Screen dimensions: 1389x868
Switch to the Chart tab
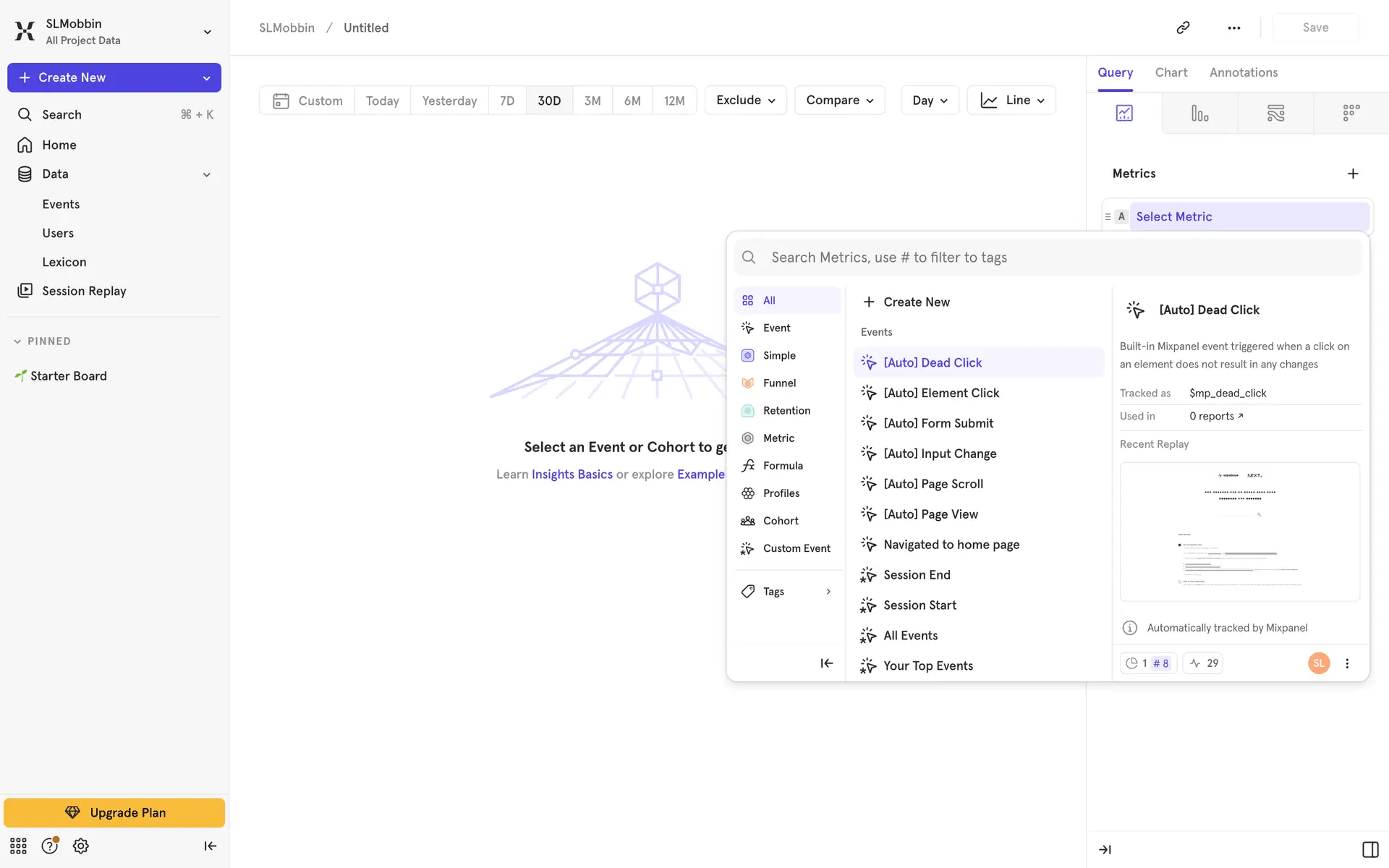(1171, 72)
